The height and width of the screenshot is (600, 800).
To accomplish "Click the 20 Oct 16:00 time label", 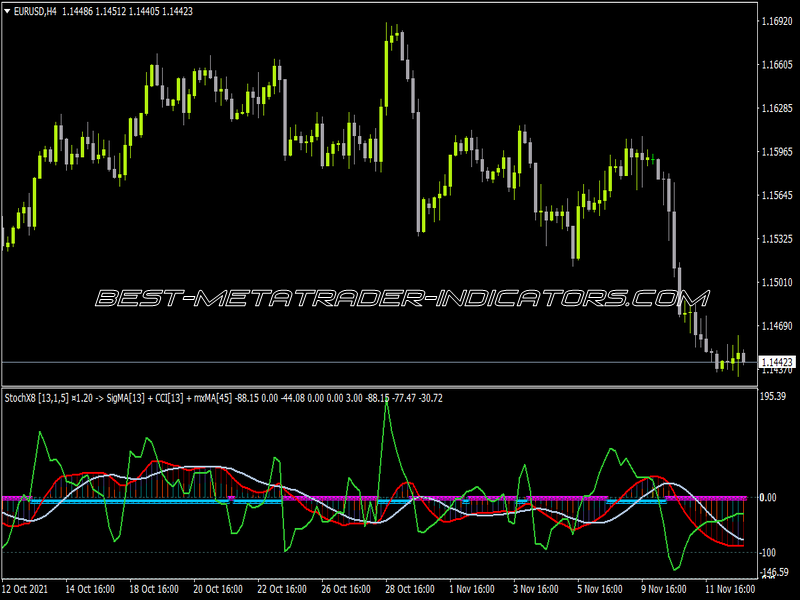I will (x=218, y=589).
